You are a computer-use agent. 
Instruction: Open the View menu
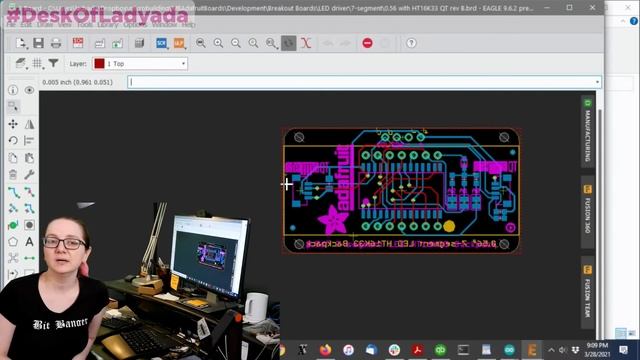click(x=64, y=24)
